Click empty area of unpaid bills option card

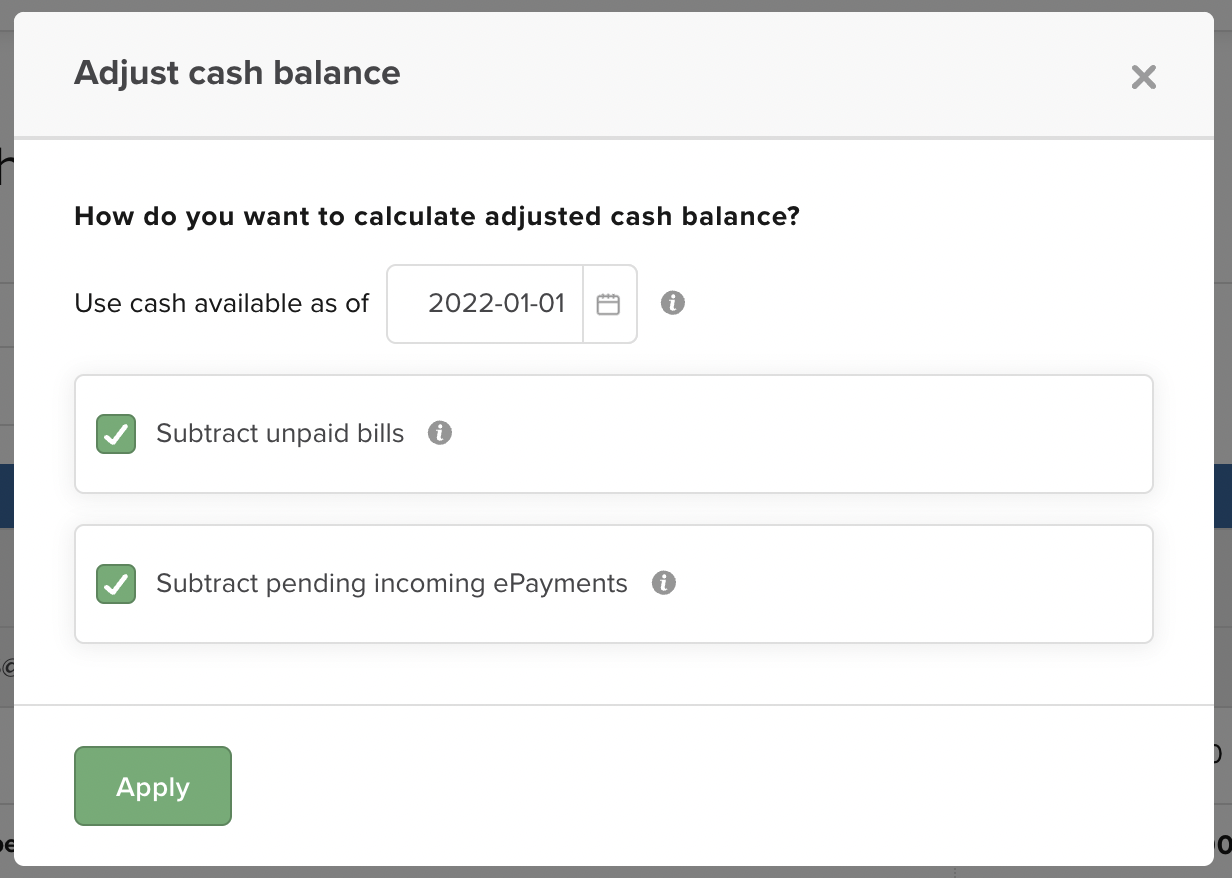click(x=800, y=434)
